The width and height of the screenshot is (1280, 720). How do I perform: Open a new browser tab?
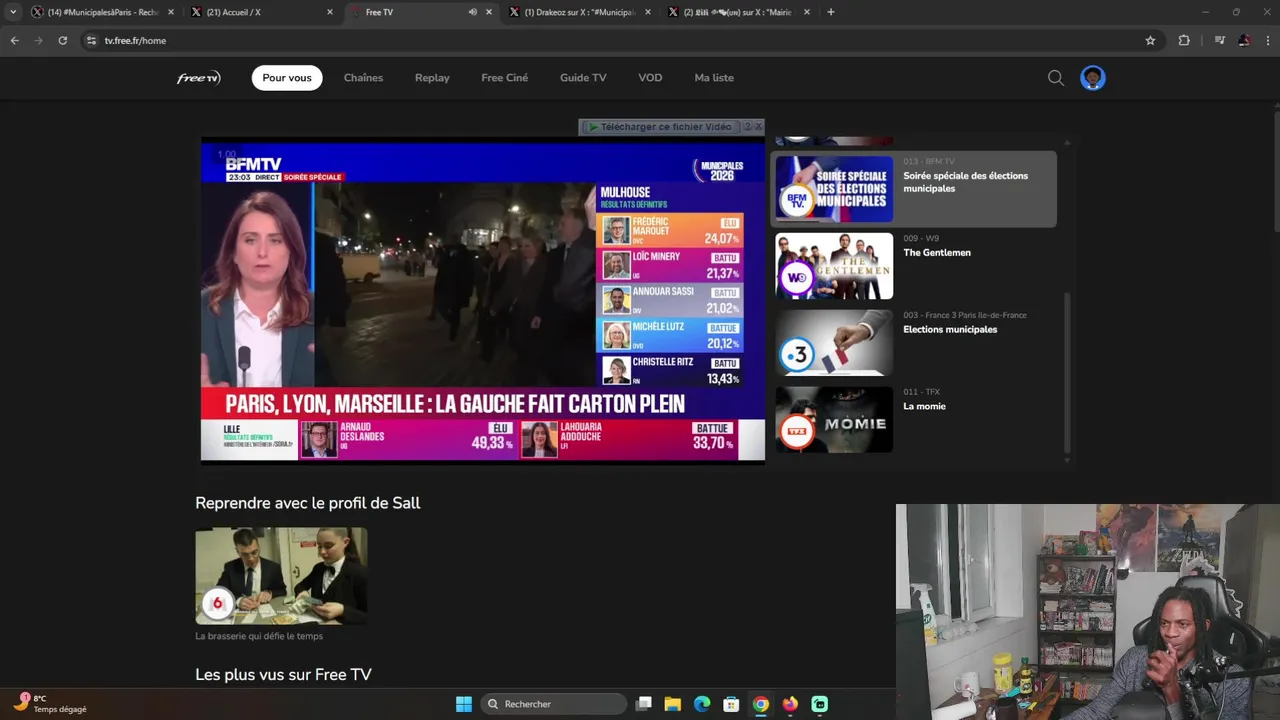pyautogui.click(x=831, y=12)
